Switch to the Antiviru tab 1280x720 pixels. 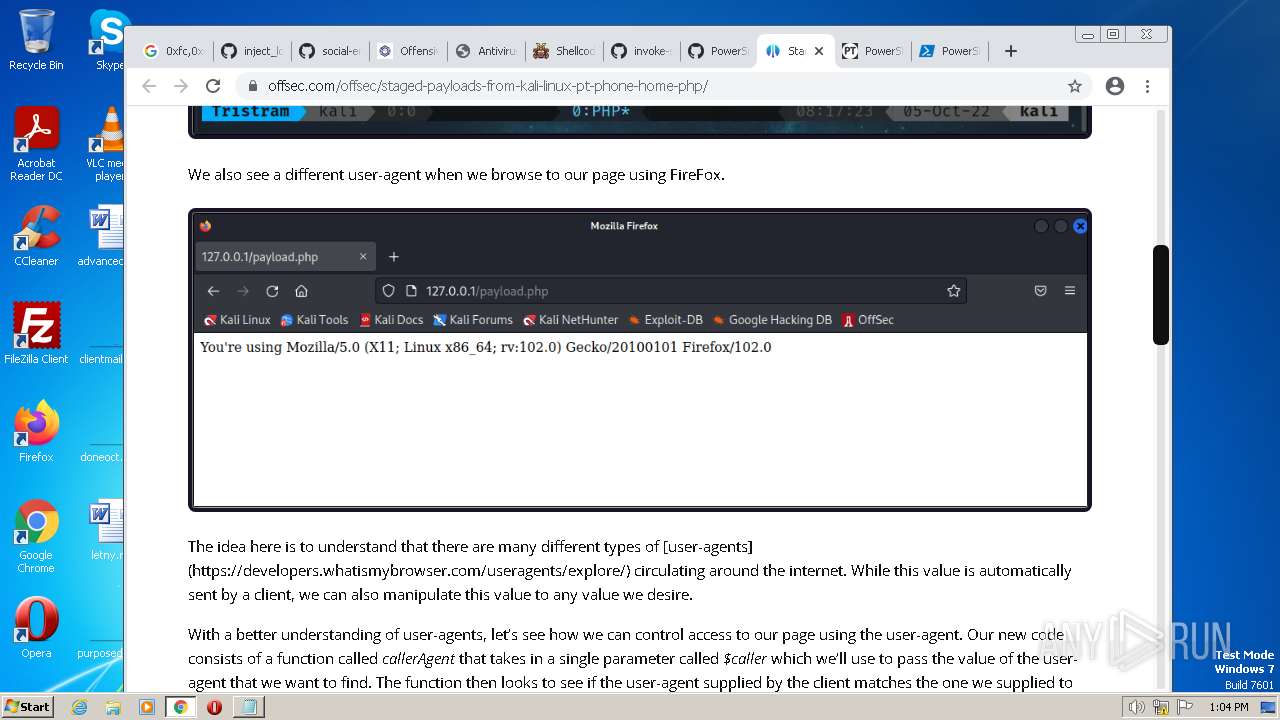pos(484,51)
